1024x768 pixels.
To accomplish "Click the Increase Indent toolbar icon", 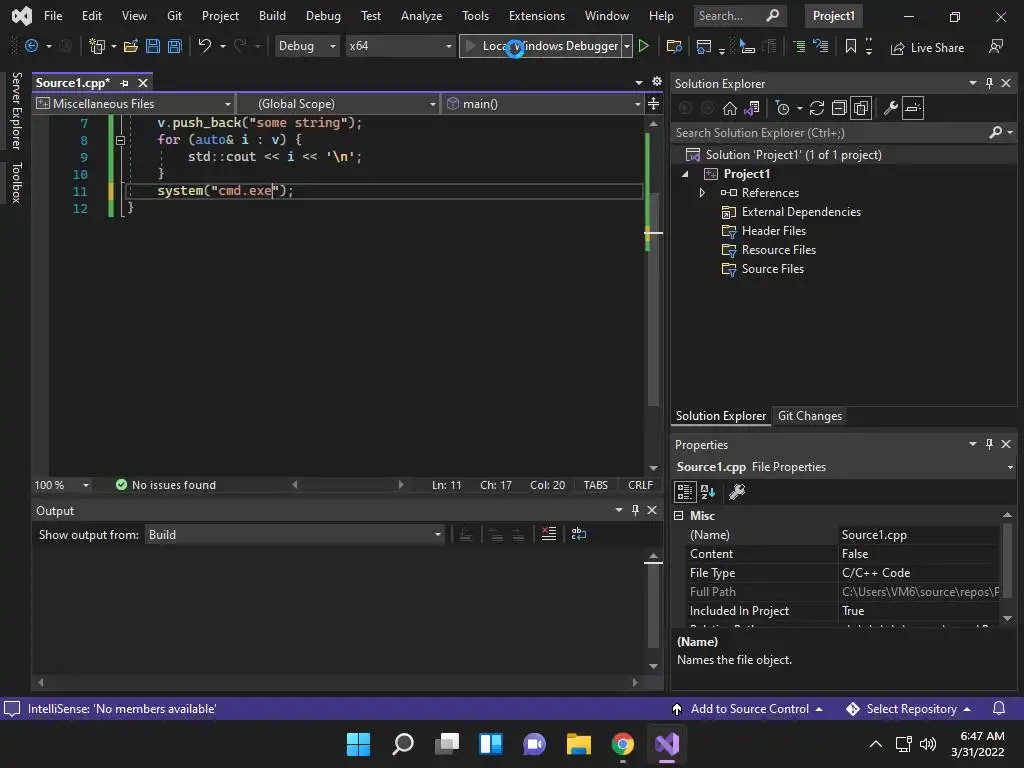I will [x=799, y=46].
